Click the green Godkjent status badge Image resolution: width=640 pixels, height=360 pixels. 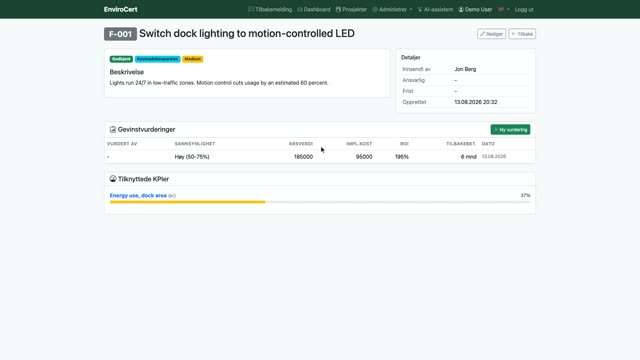pyautogui.click(x=121, y=59)
